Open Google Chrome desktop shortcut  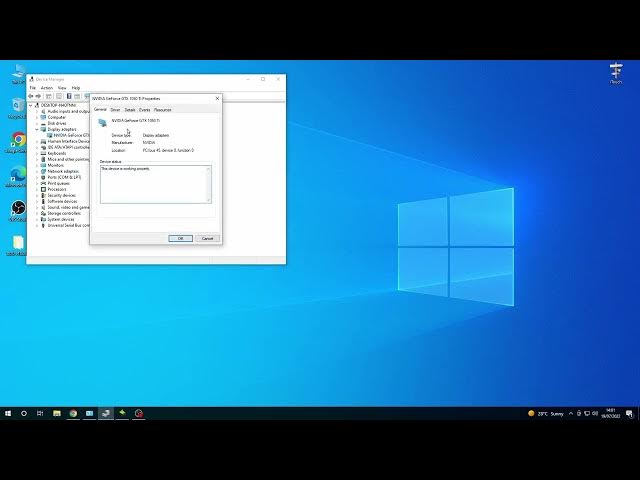(x=17, y=141)
